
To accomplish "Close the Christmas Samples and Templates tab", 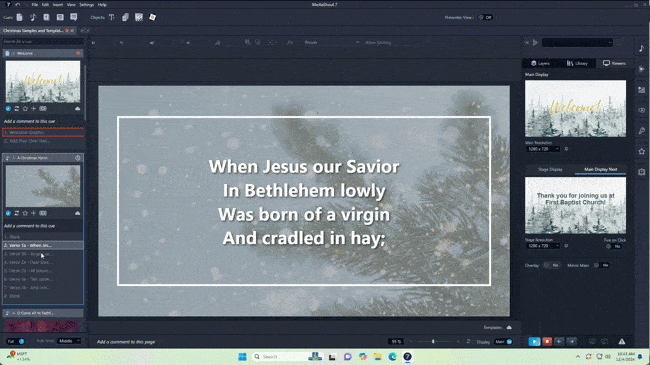I will 72,31.
